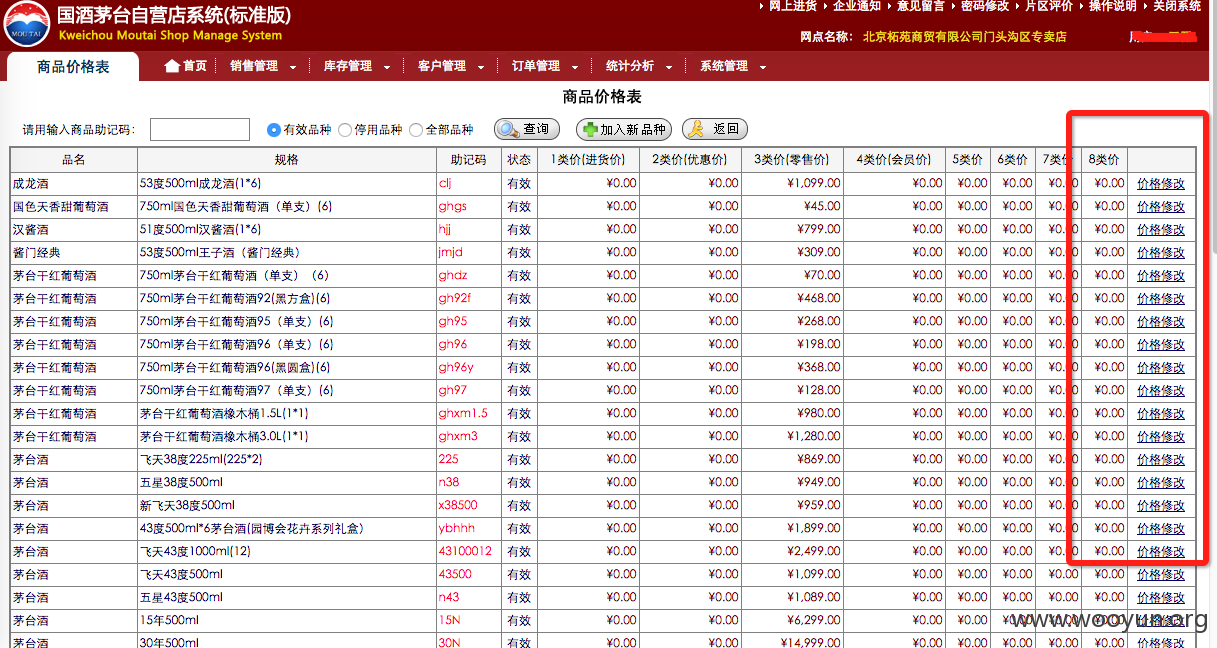Click the Moutai logo in the header
Viewport: 1217px width, 648px height.
click(27, 23)
